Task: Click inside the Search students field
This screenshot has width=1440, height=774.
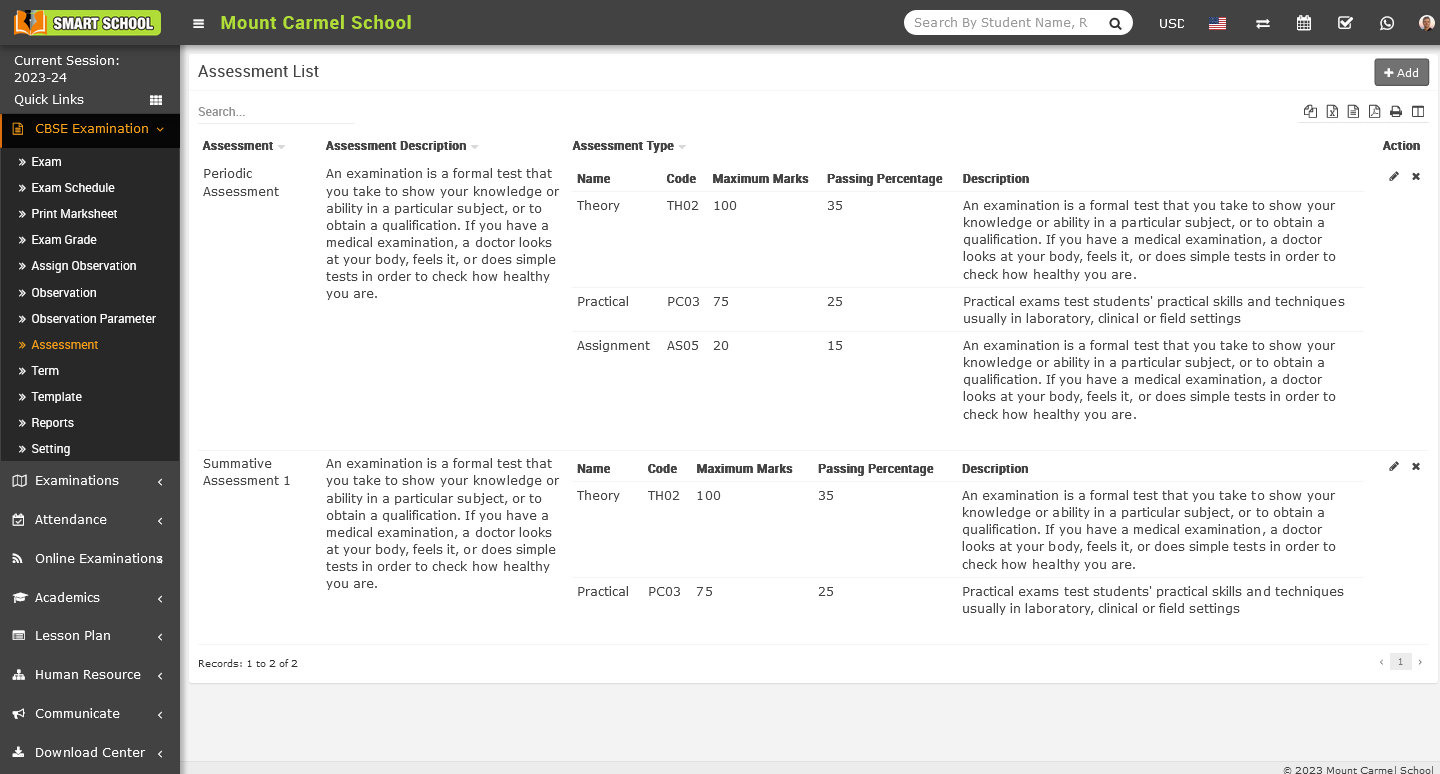Action: coord(1000,22)
